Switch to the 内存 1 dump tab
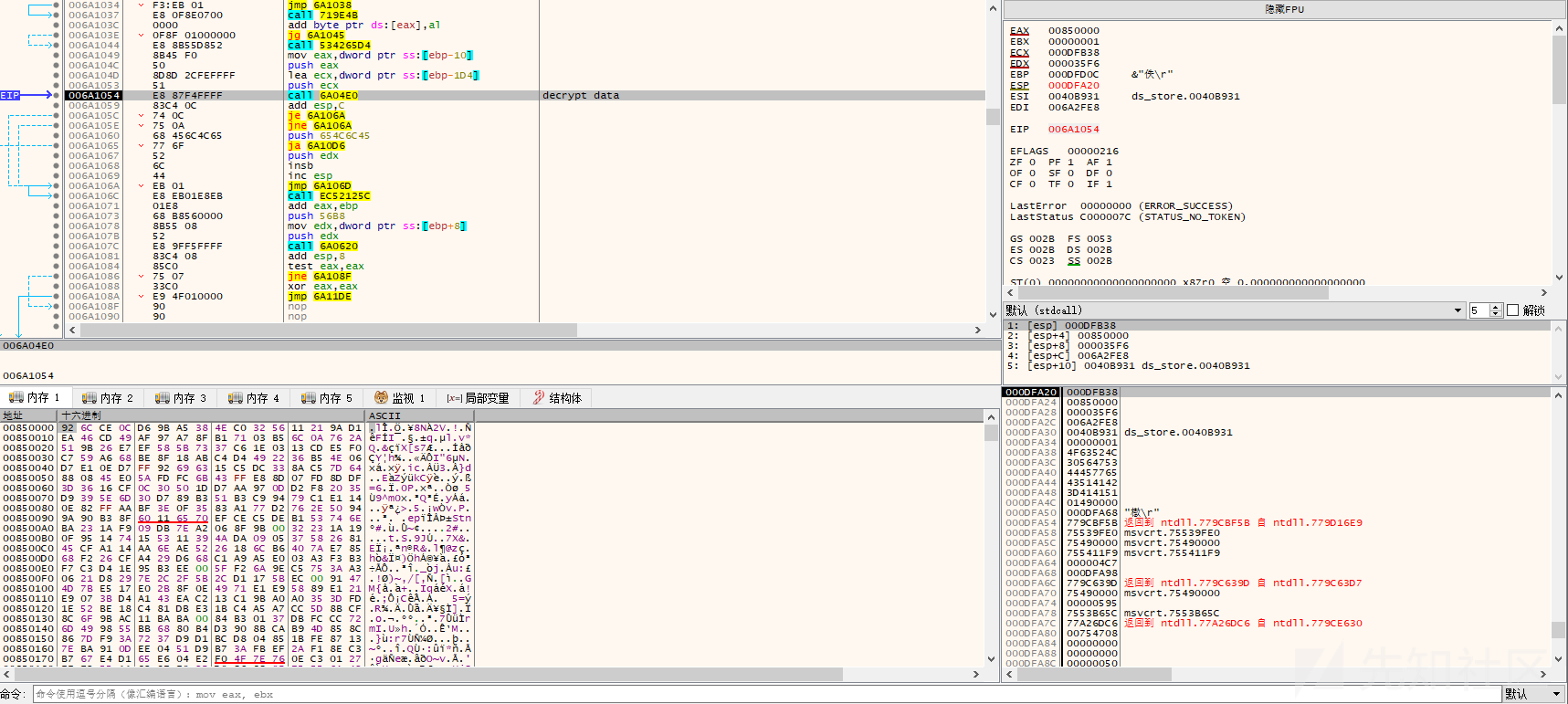 coord(35,398)
